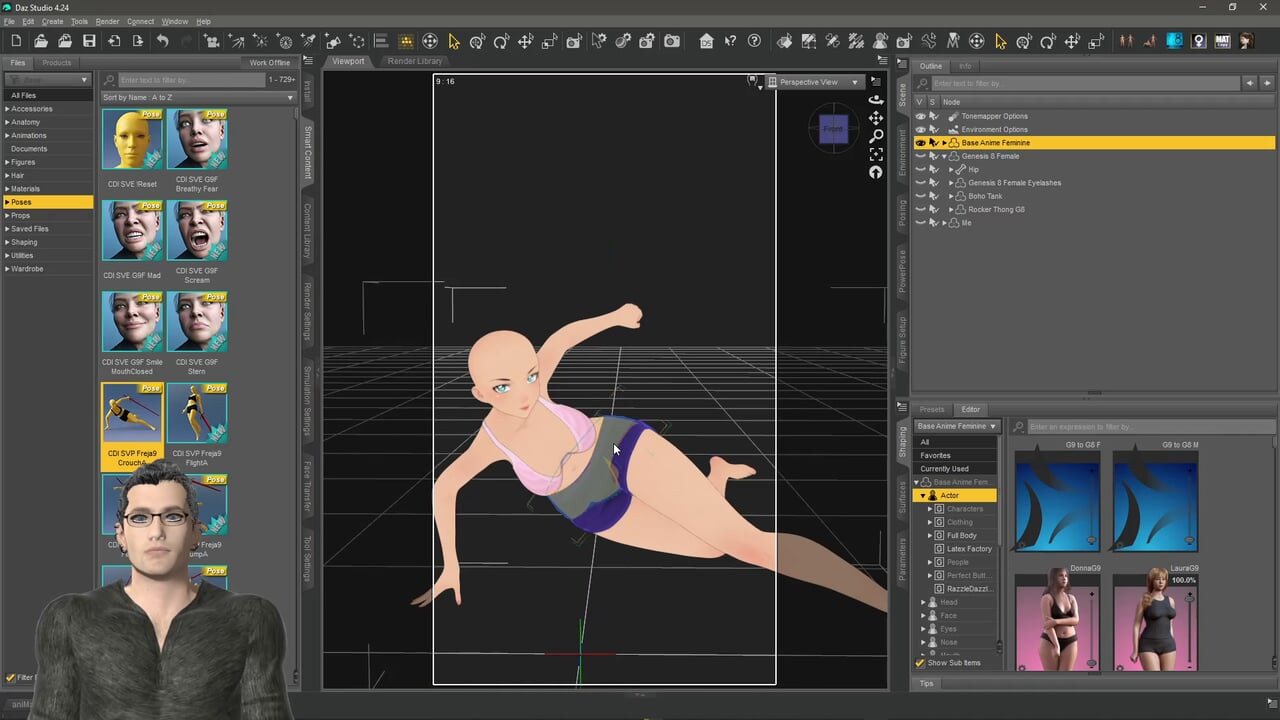
Task: Click the Save scene floppy disk icon
Action: tap(89, 41)
